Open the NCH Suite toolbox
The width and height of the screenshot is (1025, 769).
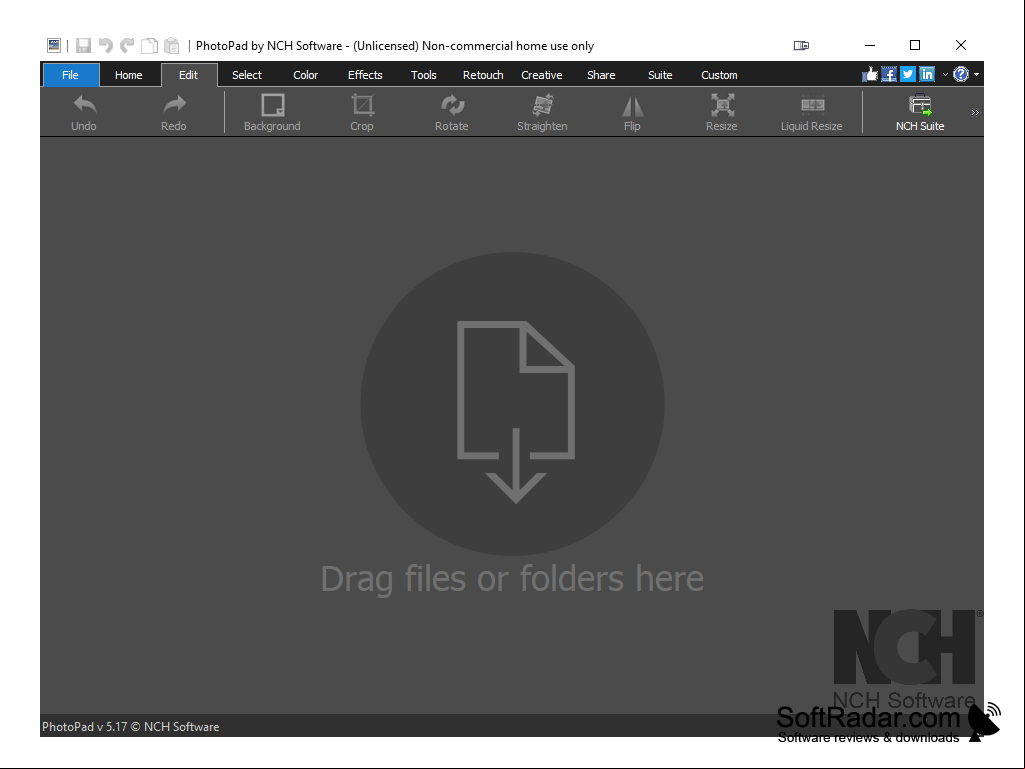click(920, 112)
